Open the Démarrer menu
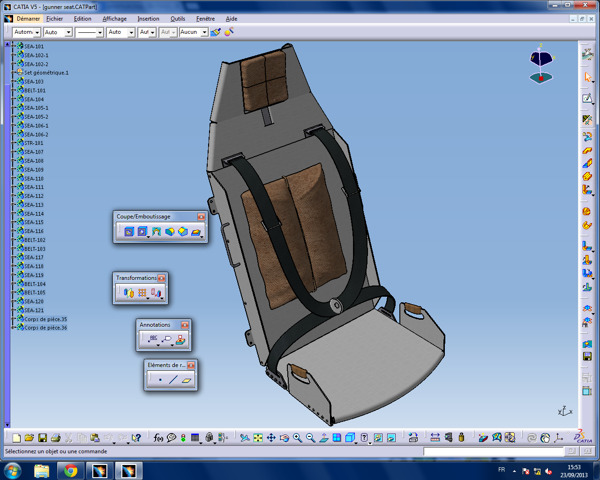Viewport: 600px width, 480px height. (28, 18)
